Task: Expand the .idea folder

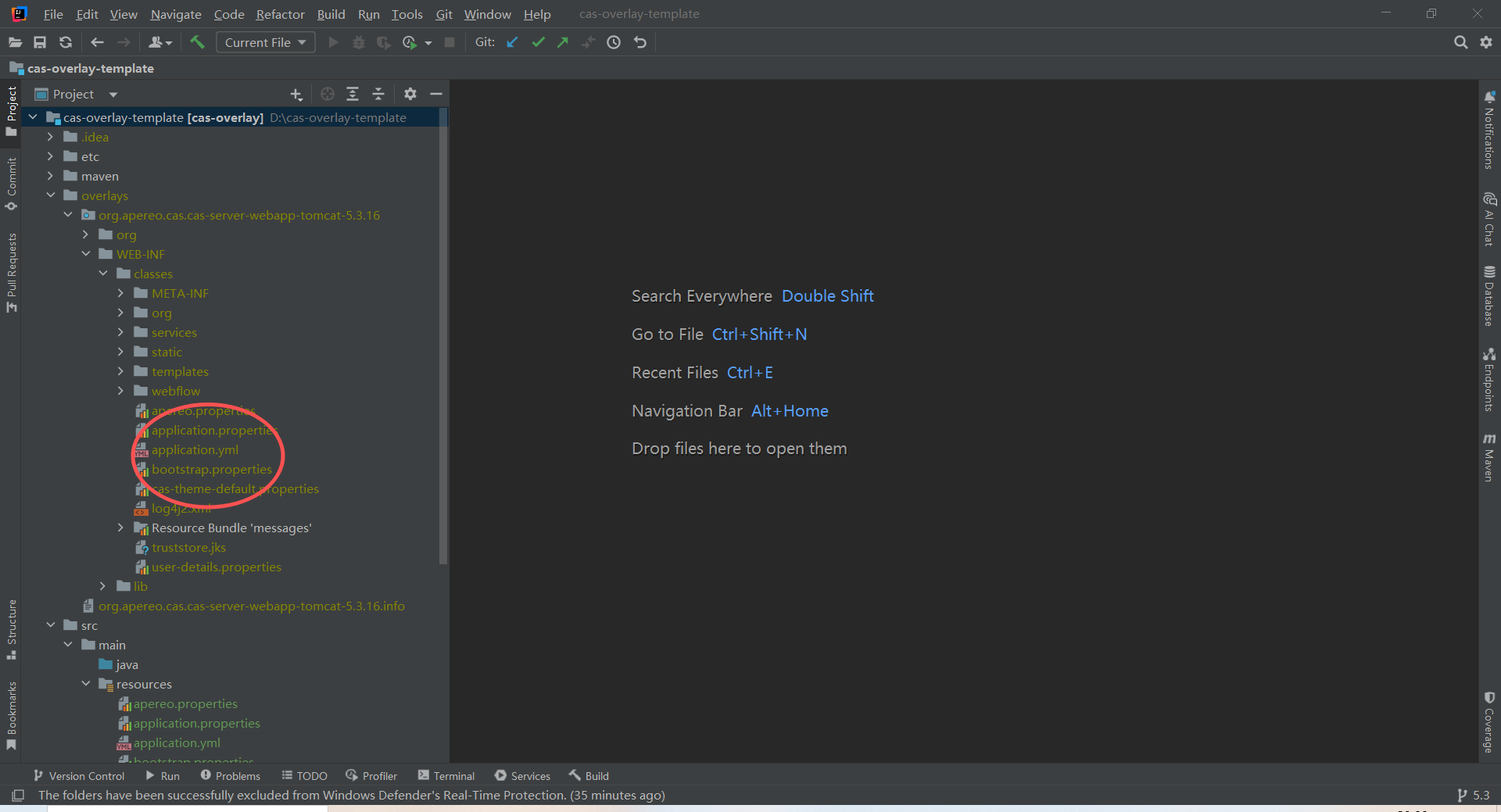Action: (x=50, y=137)
